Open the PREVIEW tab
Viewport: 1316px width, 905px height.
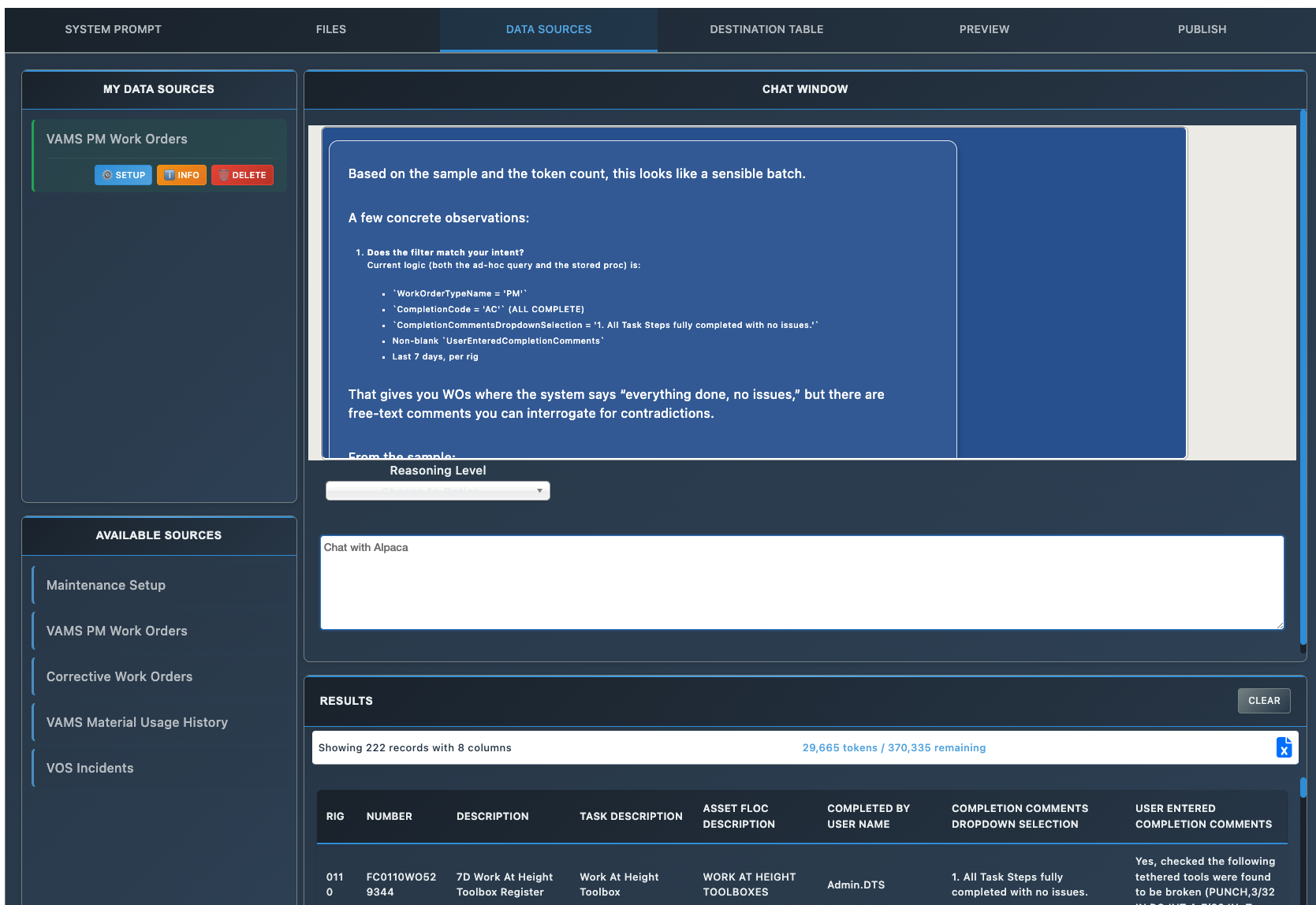[983, 29]
